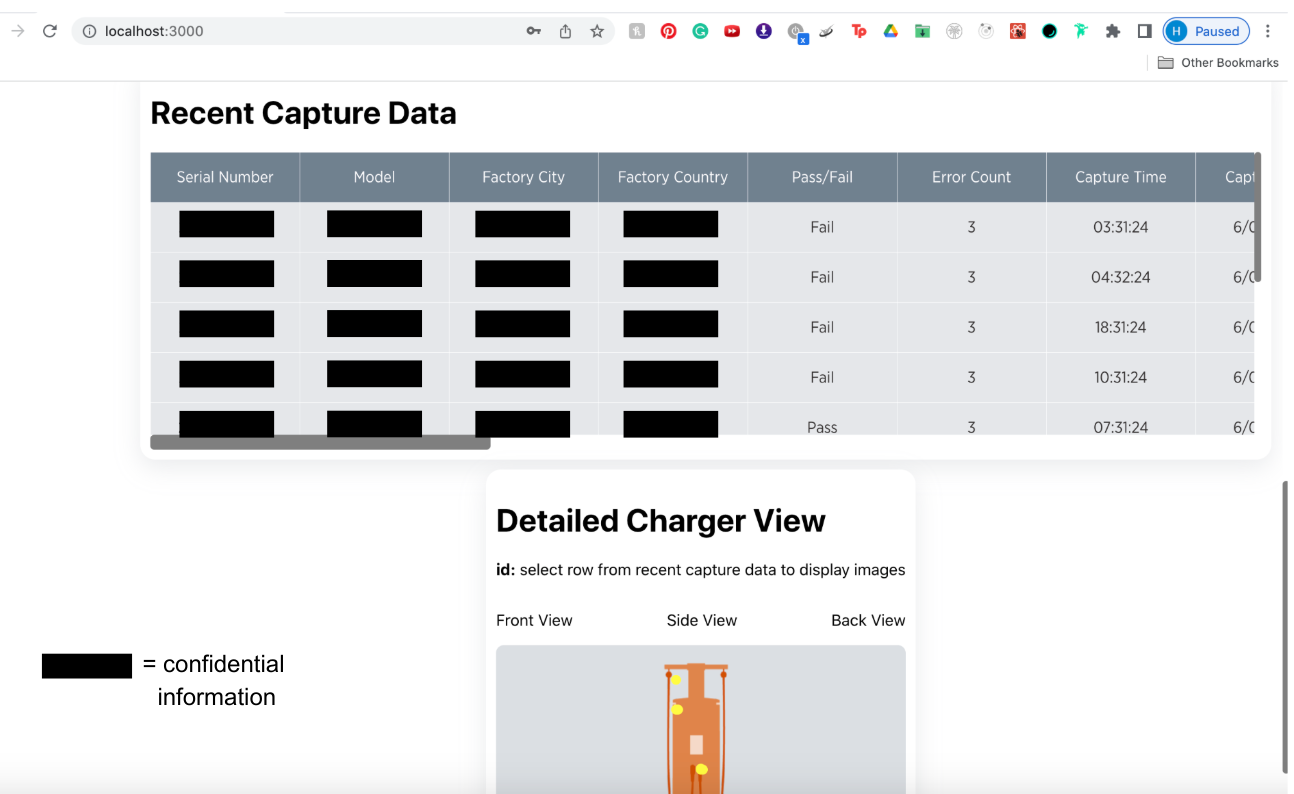View site information for localhost

(88, 31)
